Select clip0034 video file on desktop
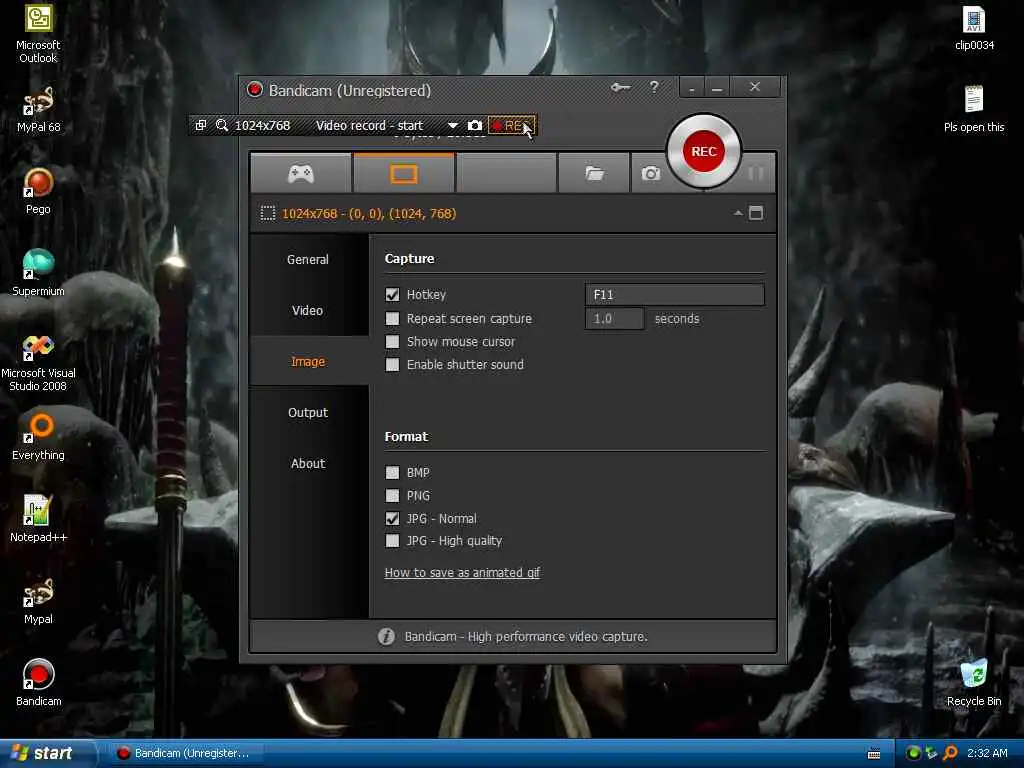This screenshot has width=1024, height=768. [x=974, y=28]
